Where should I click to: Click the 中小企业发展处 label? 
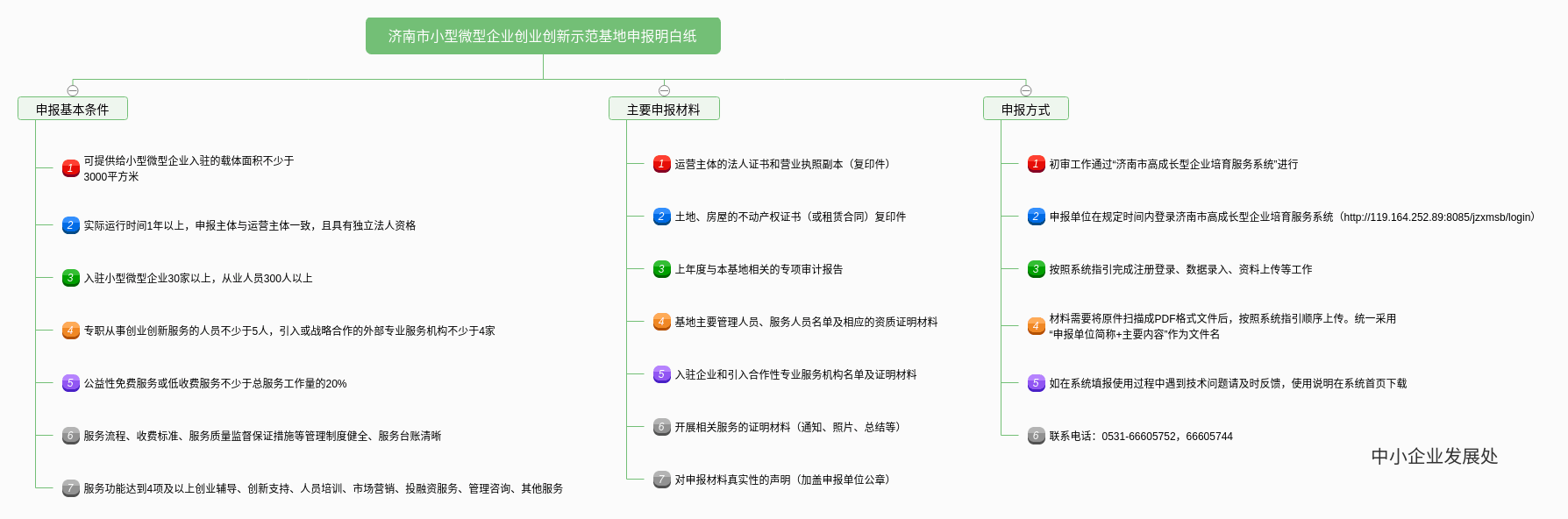point(1435,456)
